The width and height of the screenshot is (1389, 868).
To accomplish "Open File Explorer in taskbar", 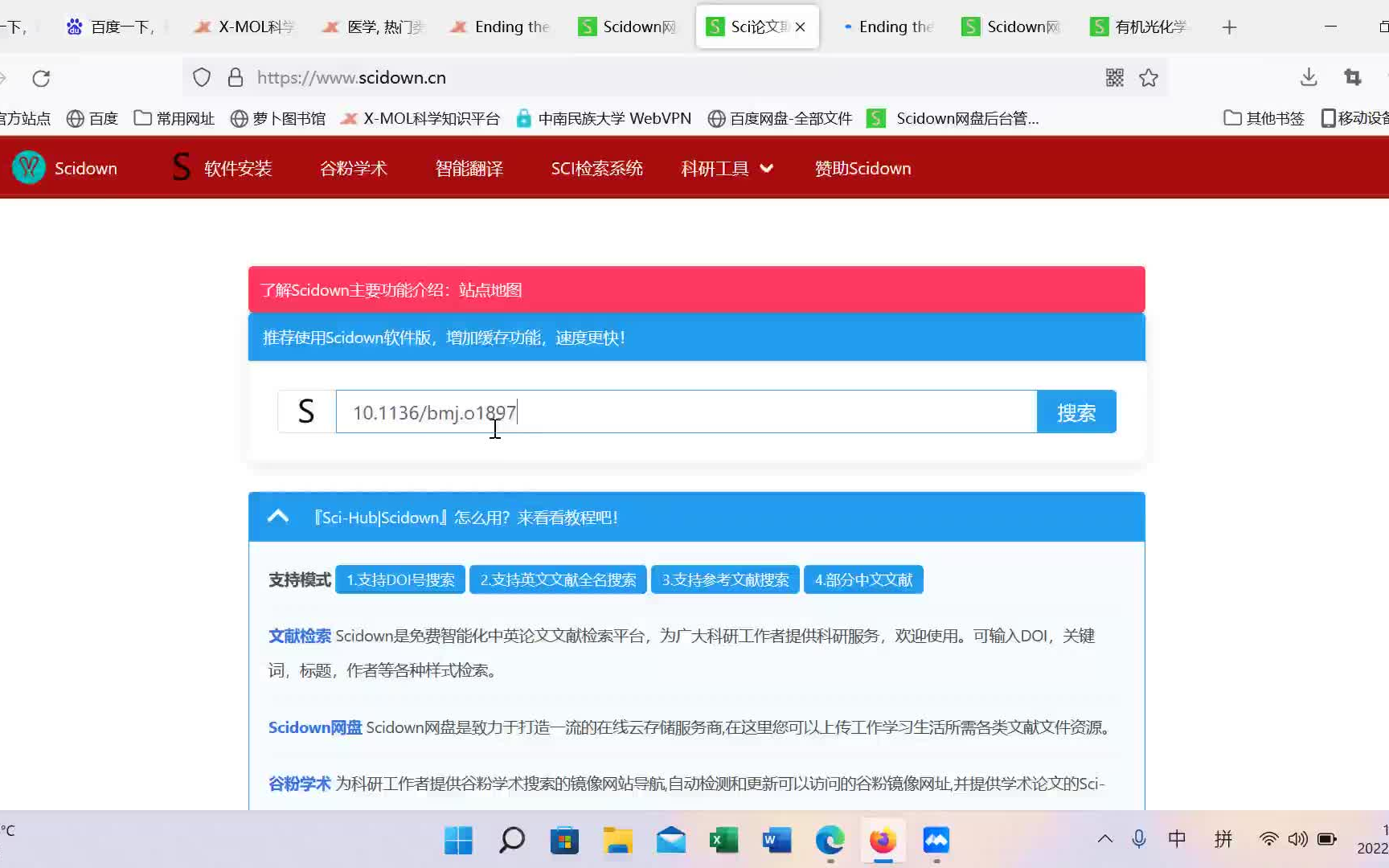I will [618, 841].
